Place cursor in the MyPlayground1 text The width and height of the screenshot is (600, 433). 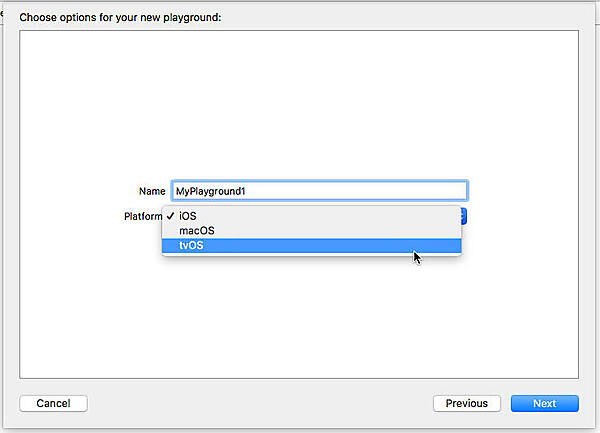coord(210,190)
